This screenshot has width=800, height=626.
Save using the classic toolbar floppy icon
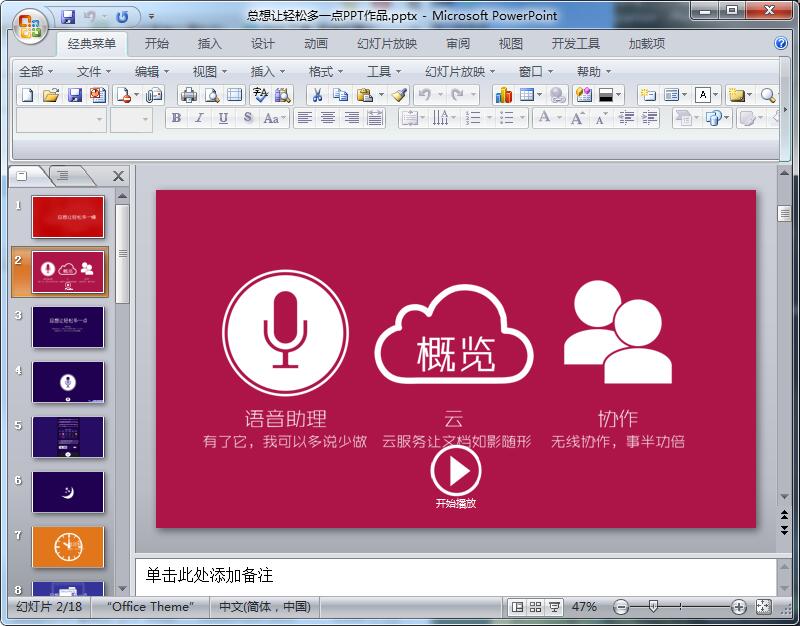[x=75, y=95]
